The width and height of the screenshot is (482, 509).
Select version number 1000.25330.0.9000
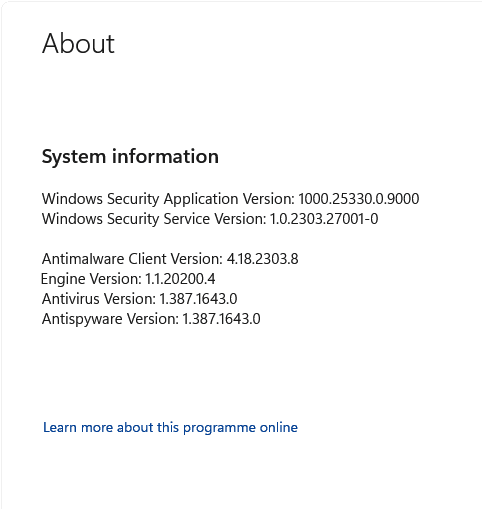[359, 199]
